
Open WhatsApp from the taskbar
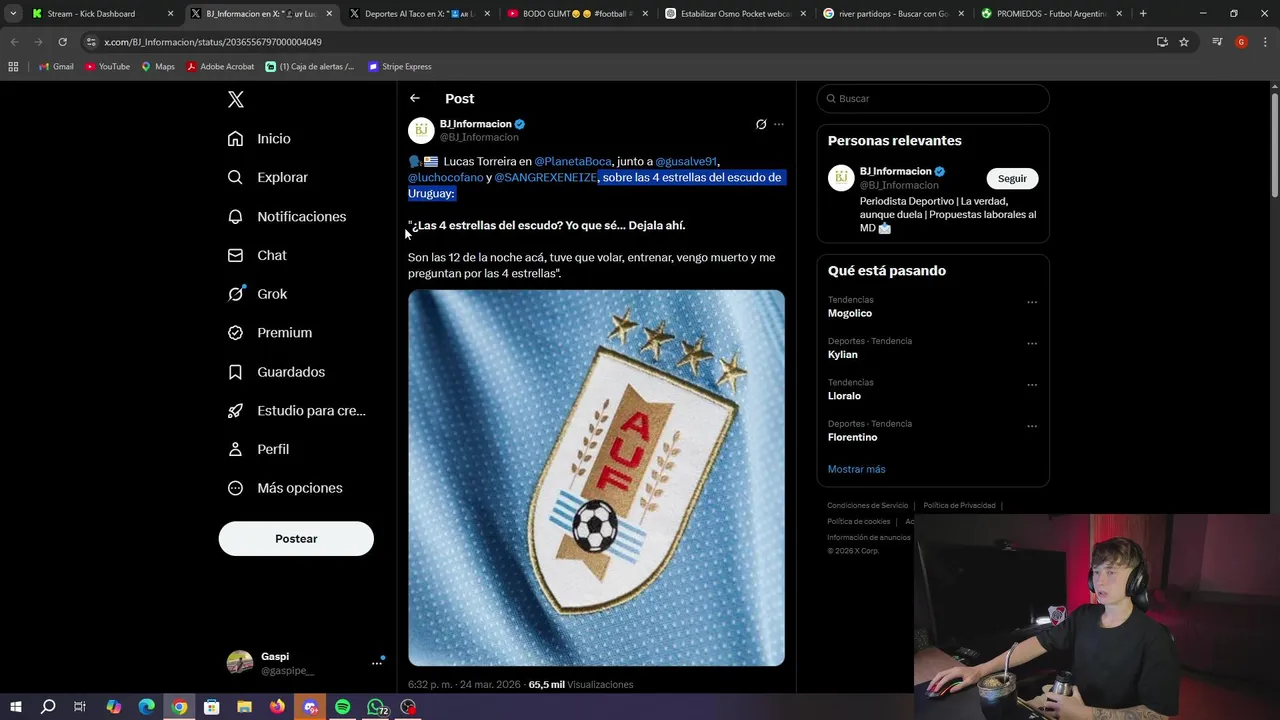tap(376, 707)
